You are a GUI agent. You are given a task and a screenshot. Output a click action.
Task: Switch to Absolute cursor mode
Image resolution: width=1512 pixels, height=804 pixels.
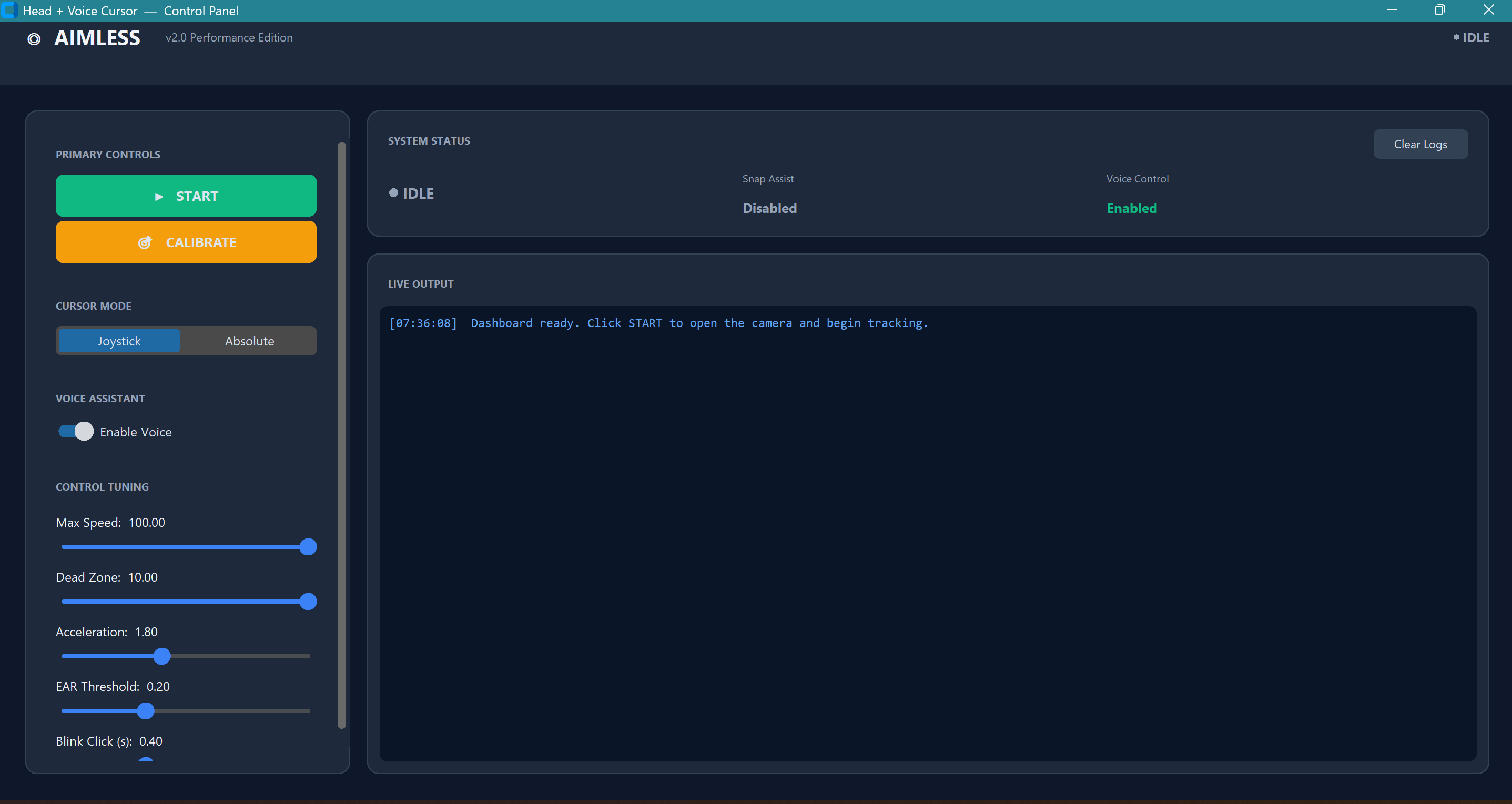(x=249, y=341)
